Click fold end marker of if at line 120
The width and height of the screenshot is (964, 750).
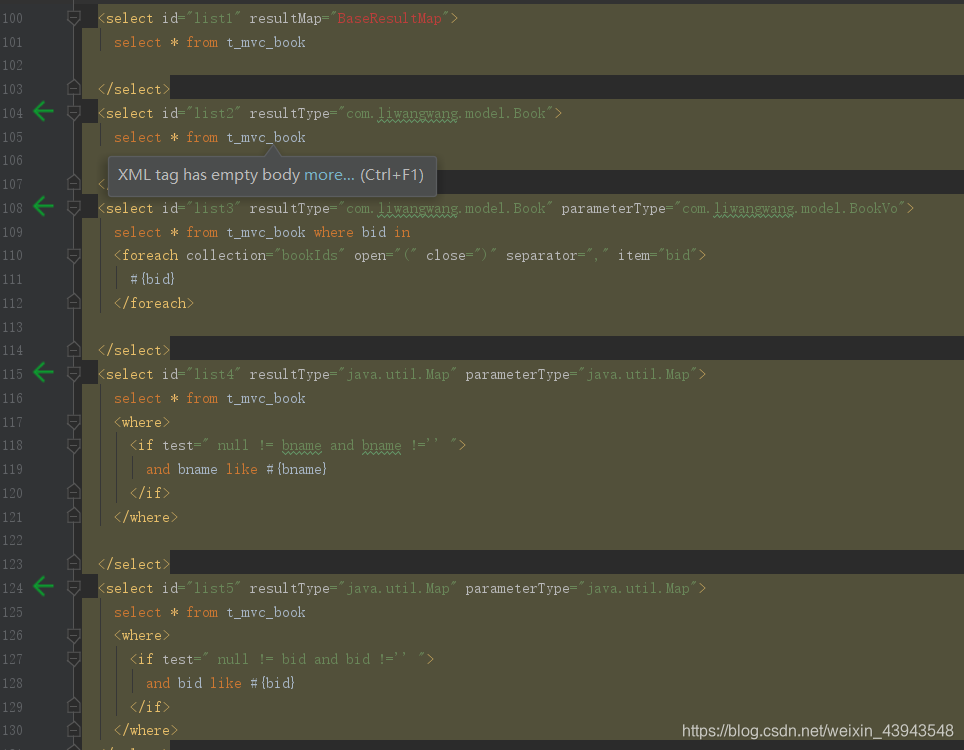click(73, 492)
